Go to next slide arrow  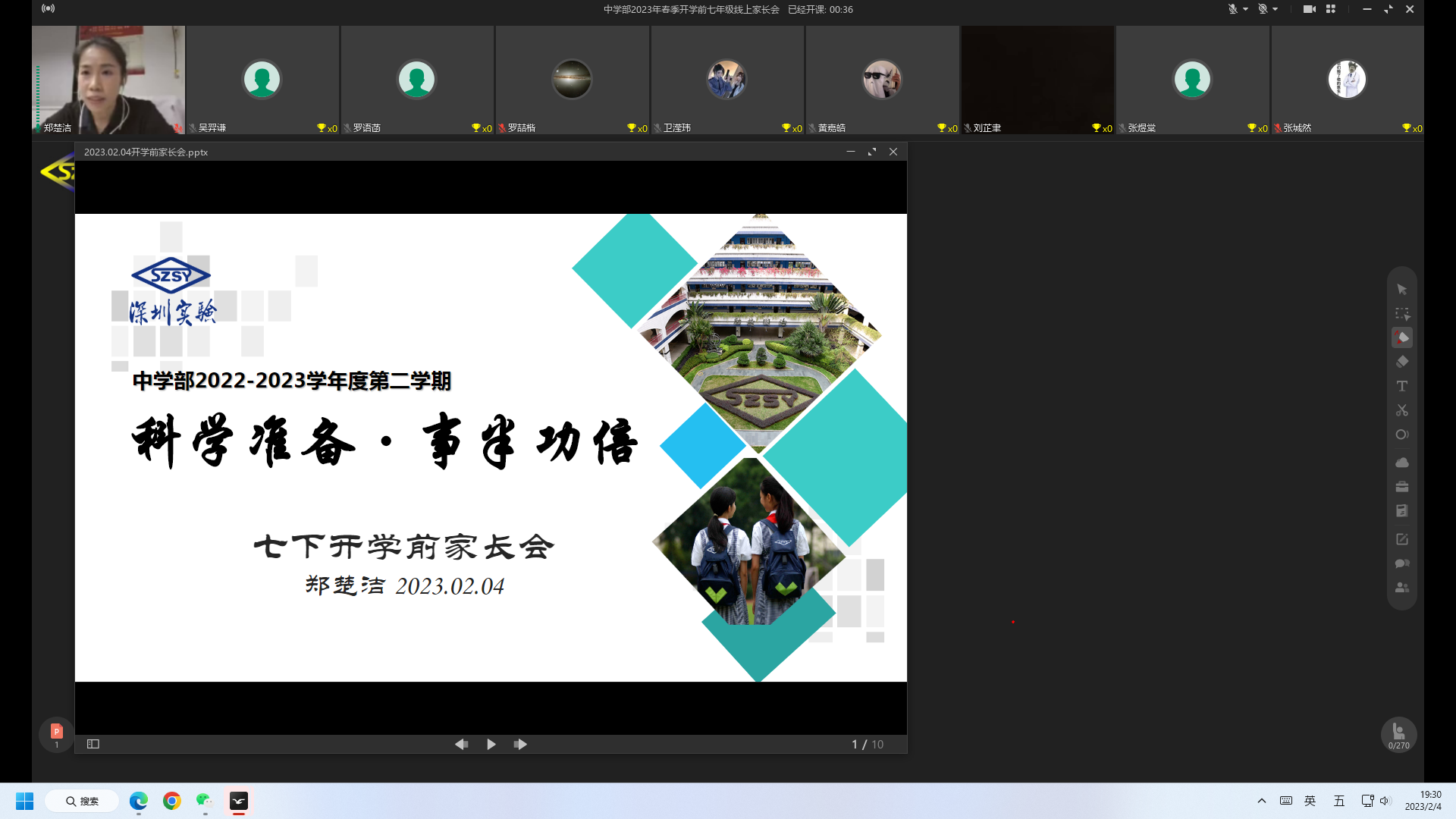click(x=520, y=744)
